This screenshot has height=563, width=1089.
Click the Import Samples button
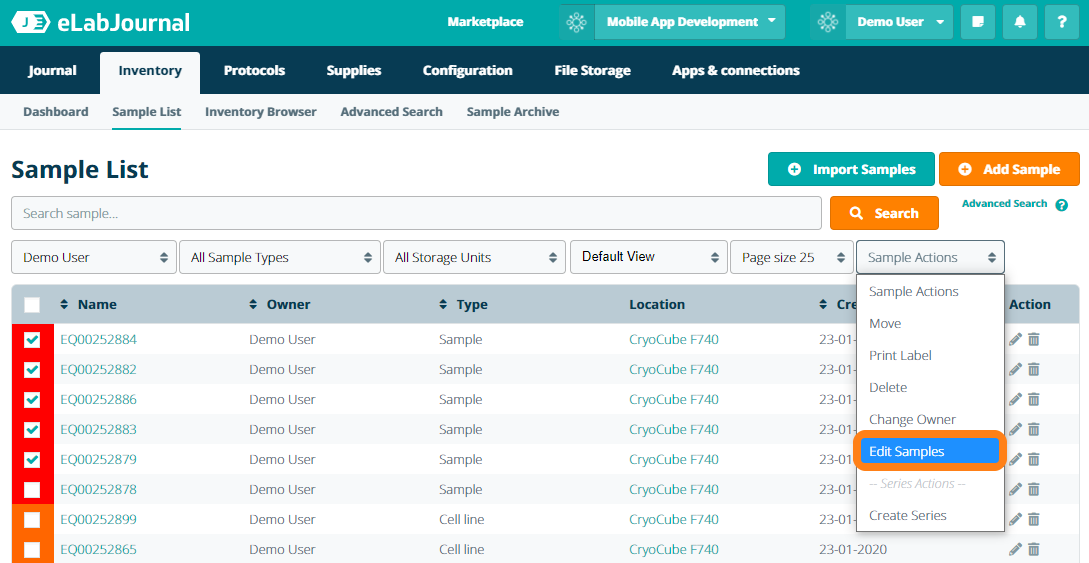click(x=851, y=170)
